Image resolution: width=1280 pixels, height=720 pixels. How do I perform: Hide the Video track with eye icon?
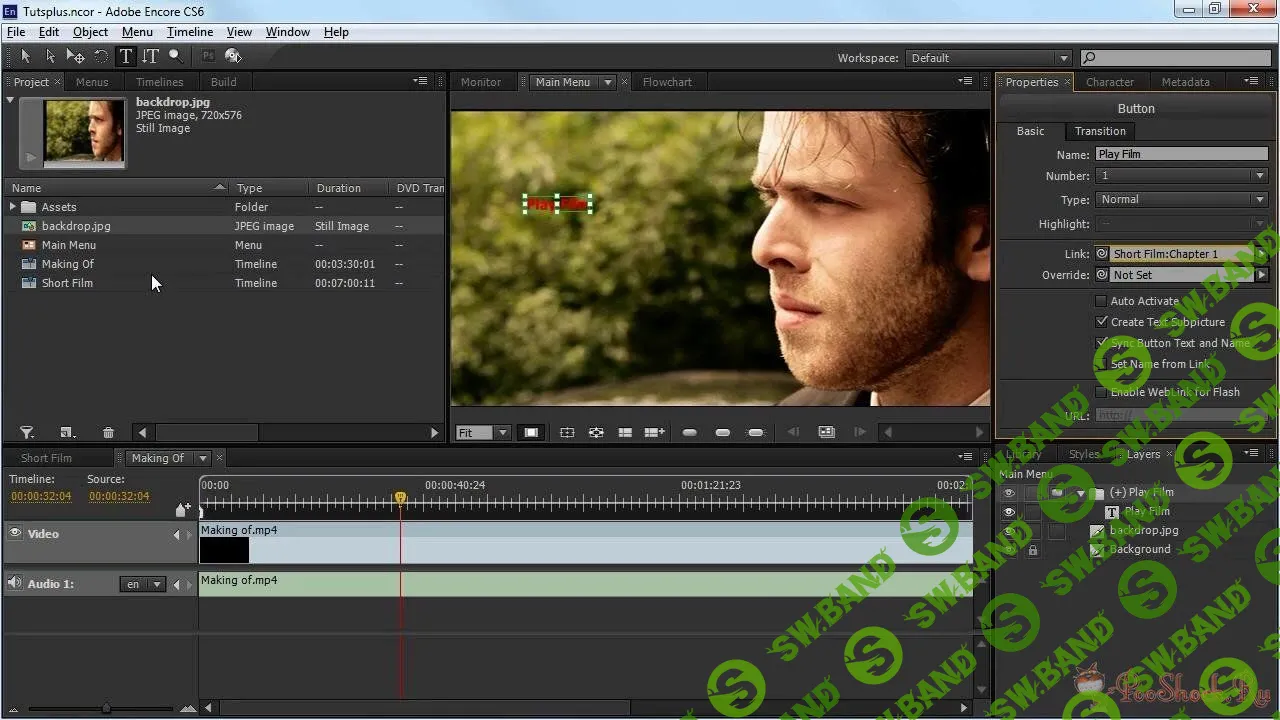click(x=15, y=534)
